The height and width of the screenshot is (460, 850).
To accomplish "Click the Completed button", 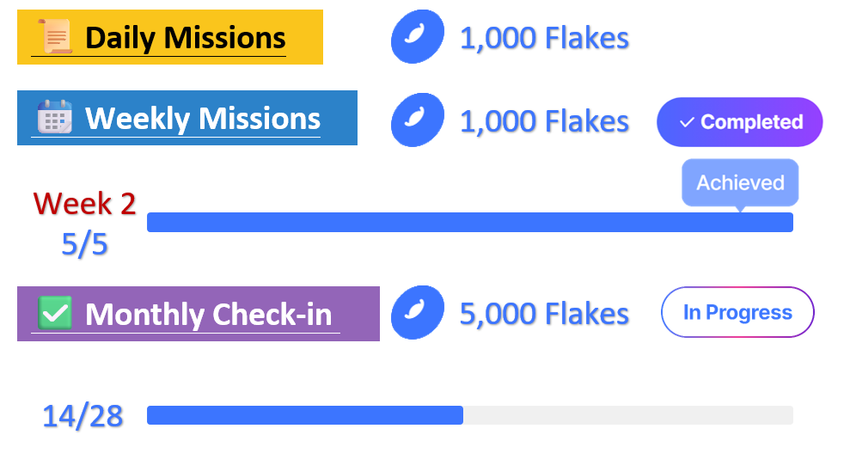I will point(739,122).
